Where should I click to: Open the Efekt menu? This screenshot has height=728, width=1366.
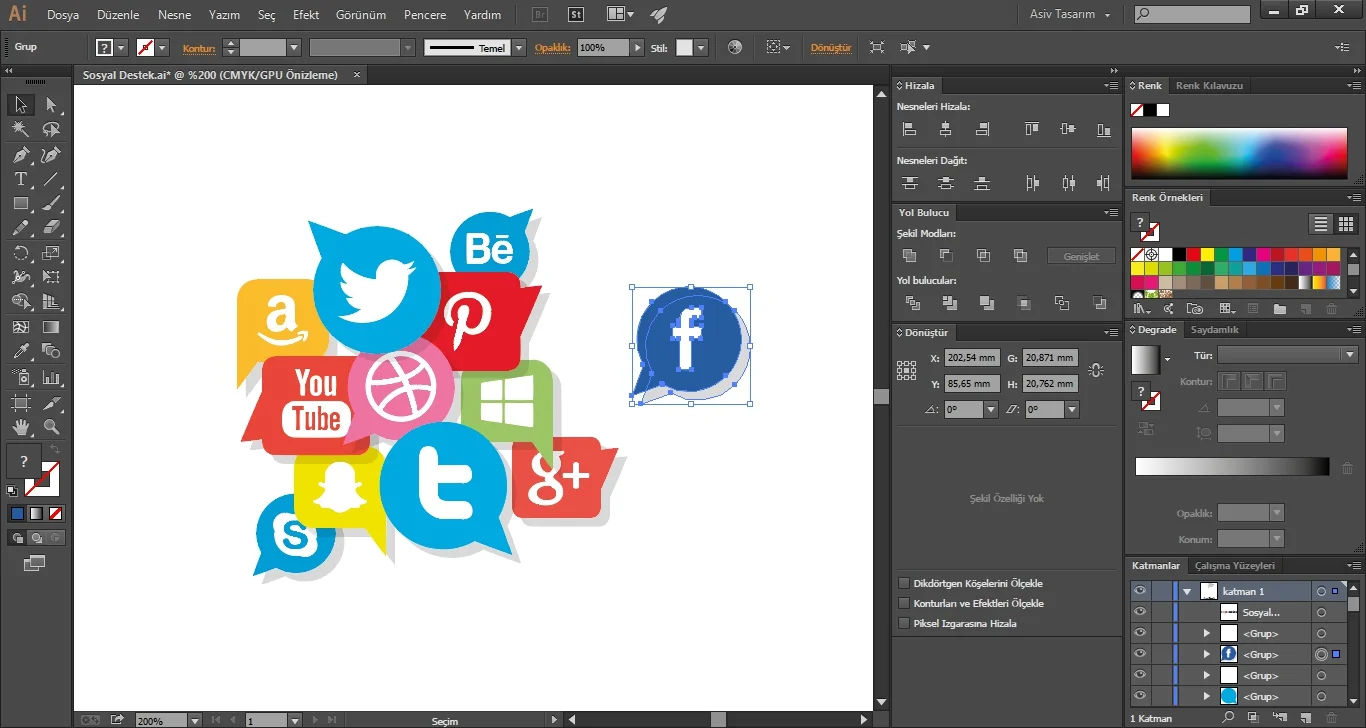click(306, 15)
